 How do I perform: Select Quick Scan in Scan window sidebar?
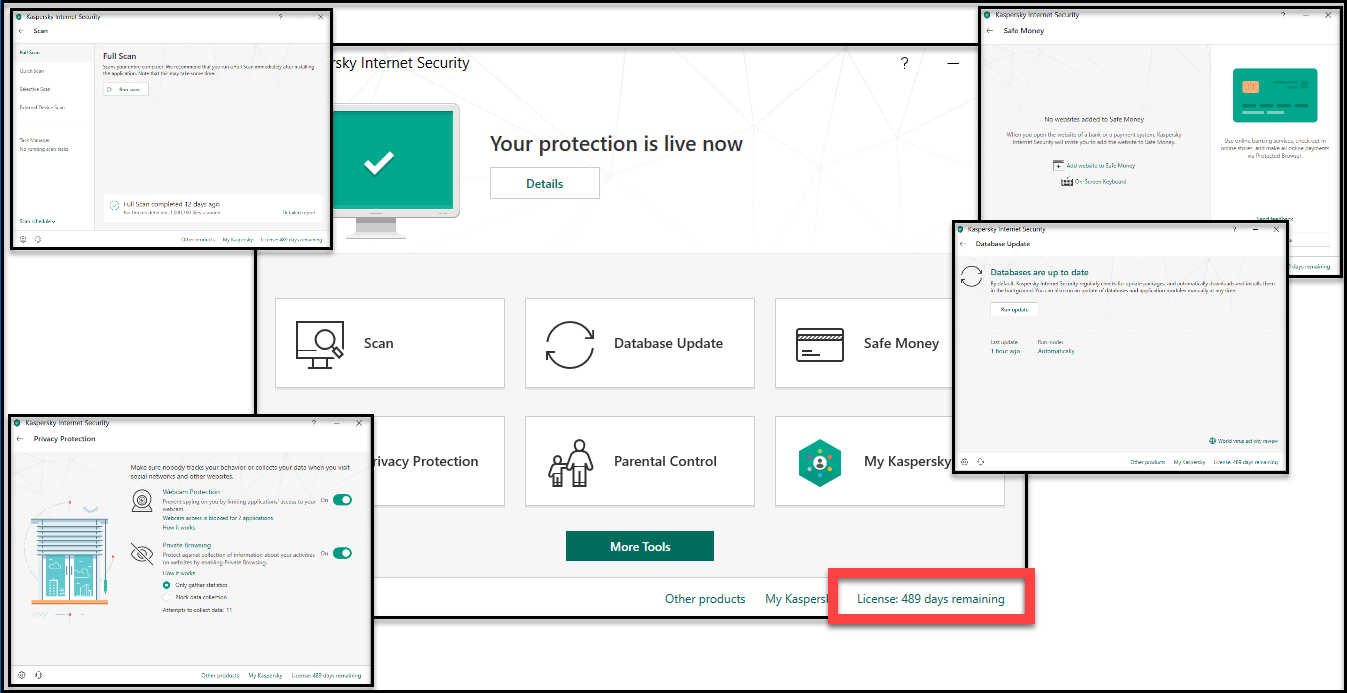[x=32, y=71]
